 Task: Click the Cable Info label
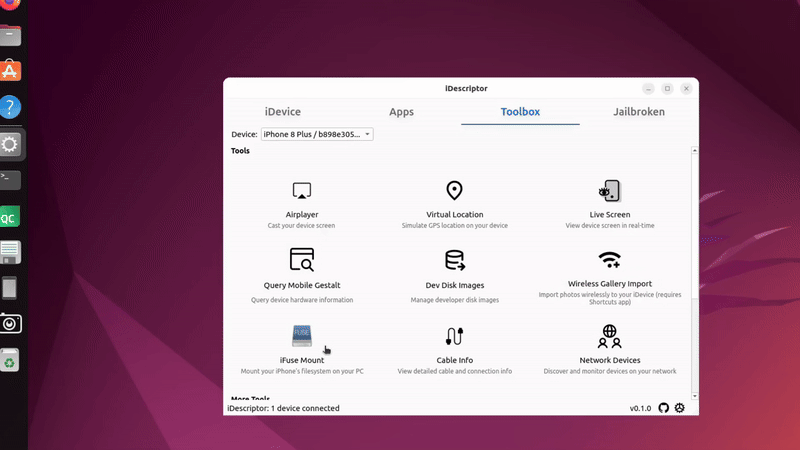tap(455, 360)
